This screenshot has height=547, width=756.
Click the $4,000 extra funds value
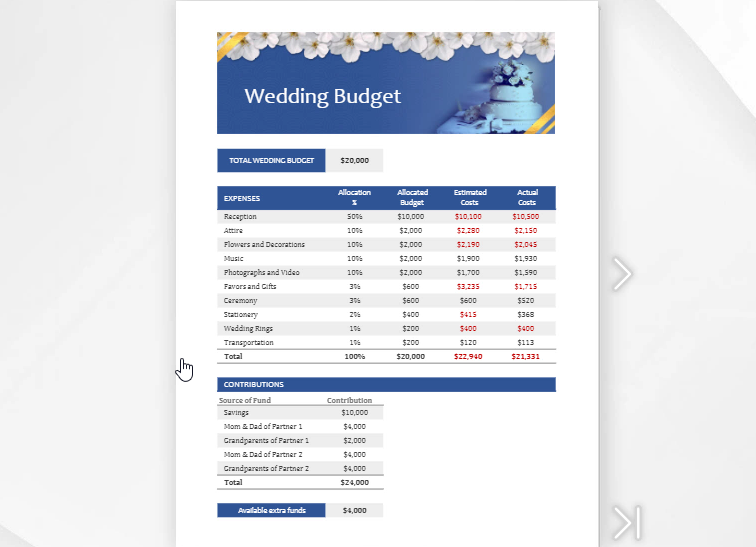354,510
